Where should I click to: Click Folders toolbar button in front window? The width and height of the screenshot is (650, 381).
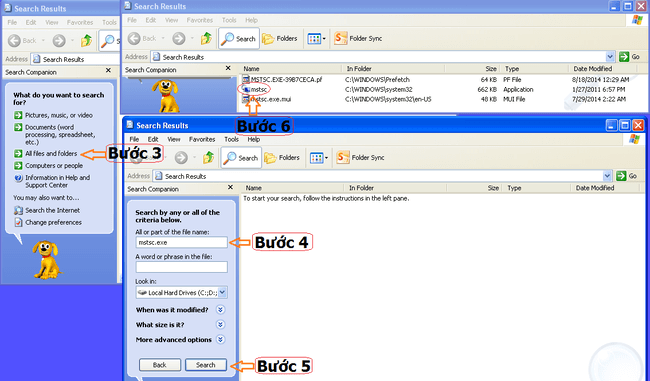282,158
